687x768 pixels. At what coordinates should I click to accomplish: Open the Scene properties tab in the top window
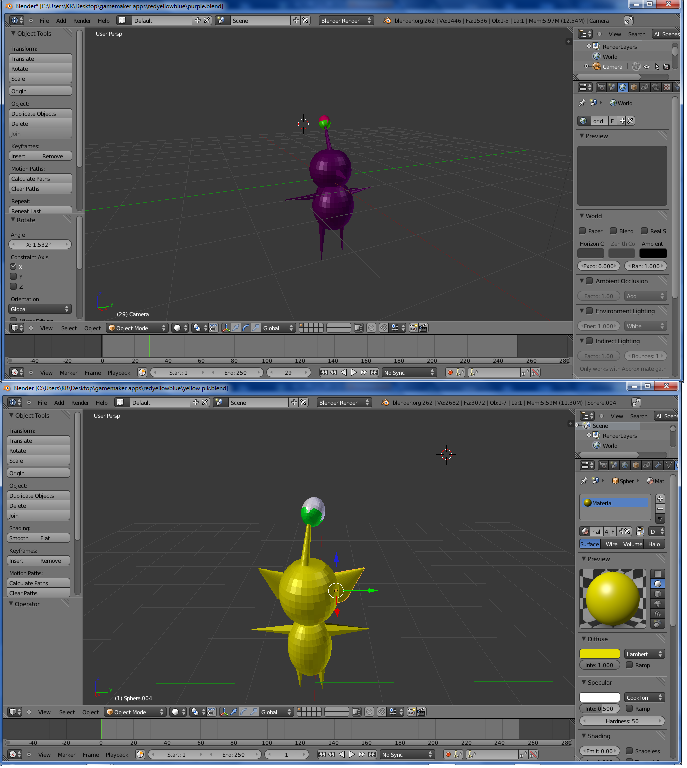coord(612,87)
